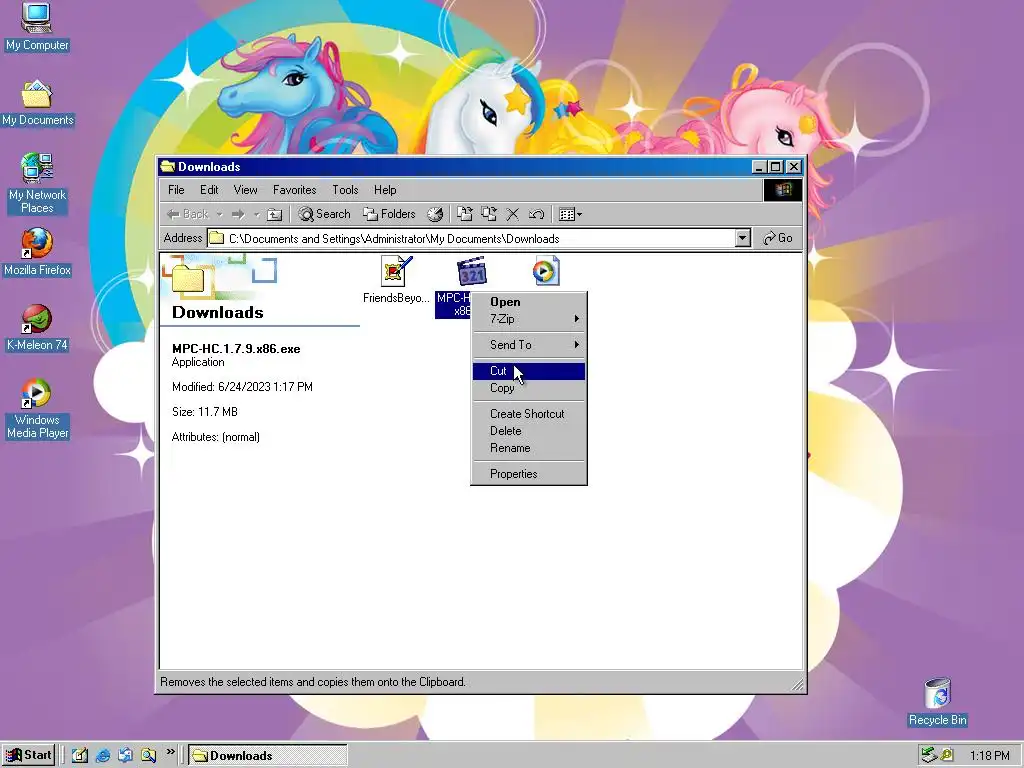Expand the Address bar dropdown
Viewport: 1024px width, 768px height.
743,238
